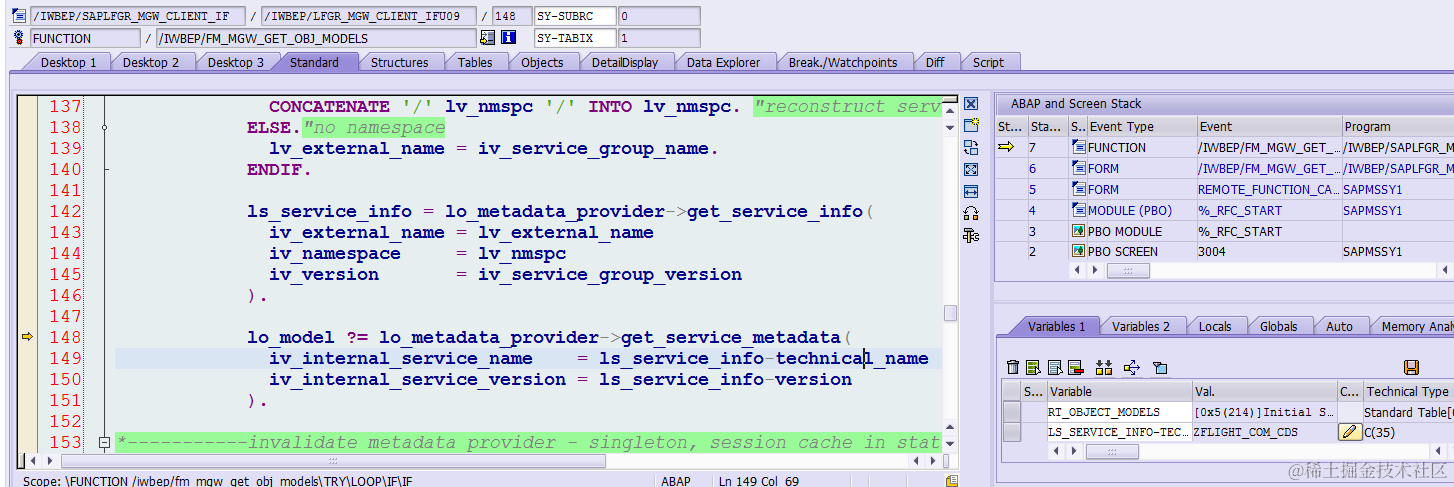Switch to the Desktop 1 tab
The width and height of the screenshot is (1454, 487).
click(x=68, y=62)
